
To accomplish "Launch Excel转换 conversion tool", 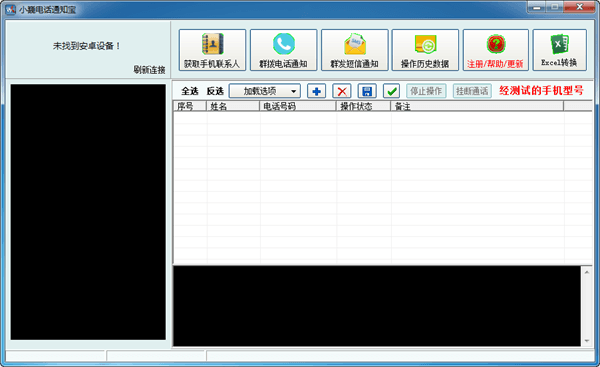I will (559, 50).
